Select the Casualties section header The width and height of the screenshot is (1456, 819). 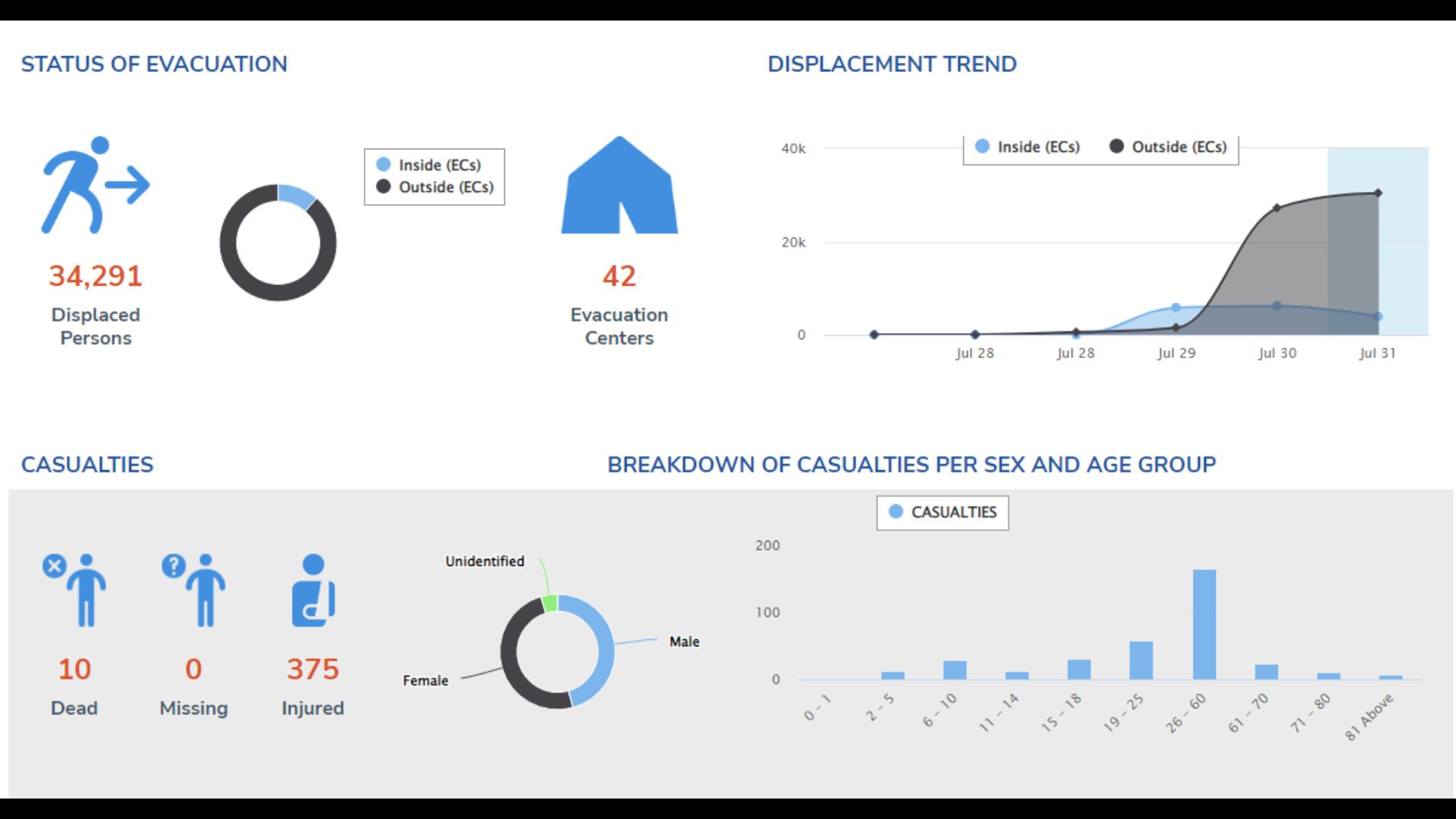coord(89,464)
